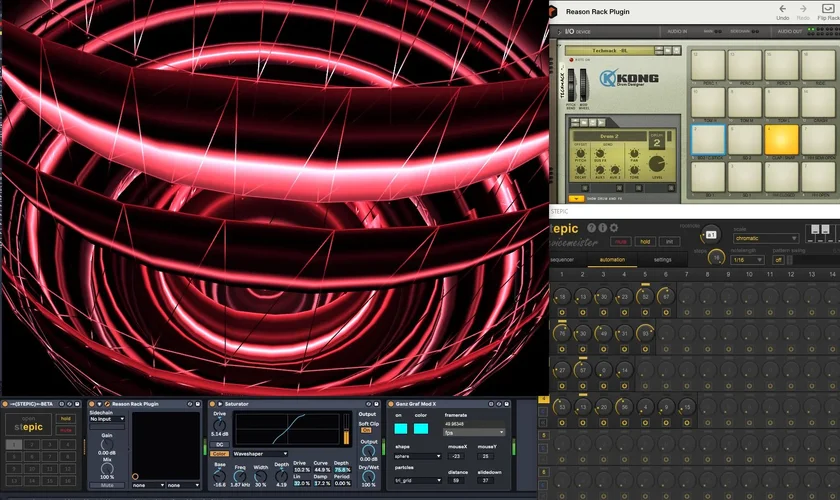The image size is (840, 500).
Task: Toggle the Saturator Soft Clip On switch
Action: [366, 430]
